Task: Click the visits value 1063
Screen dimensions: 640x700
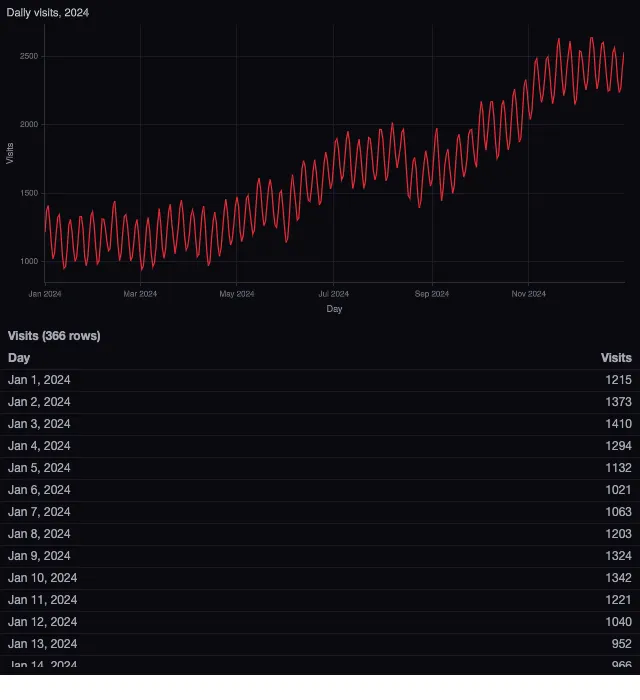Action: click(618, 512)
